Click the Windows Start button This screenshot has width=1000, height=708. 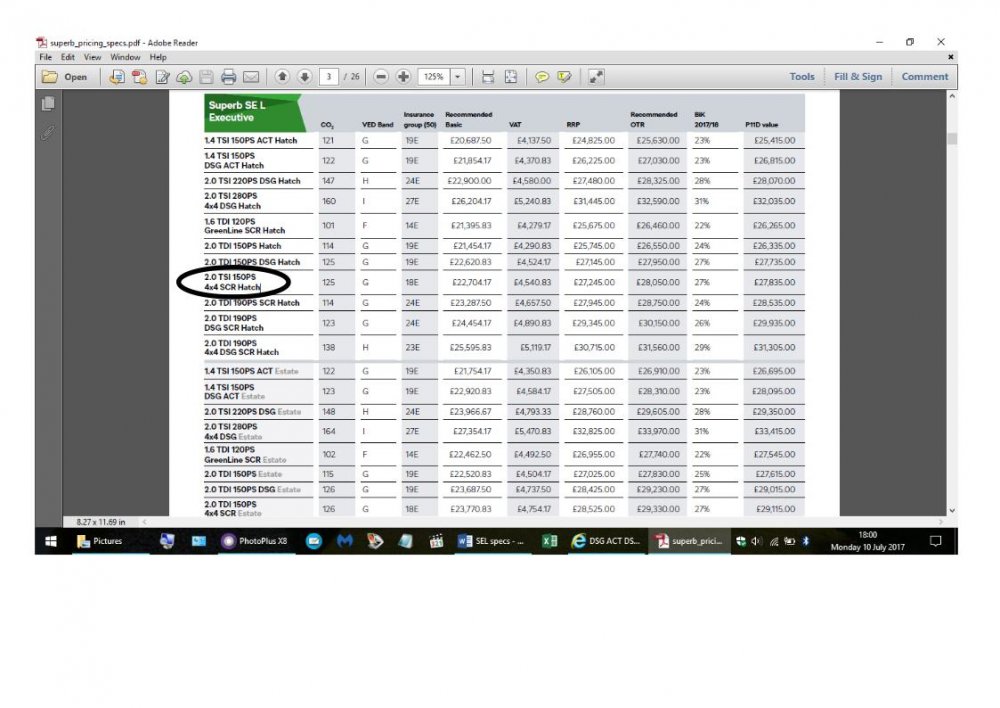coord(51,542)
